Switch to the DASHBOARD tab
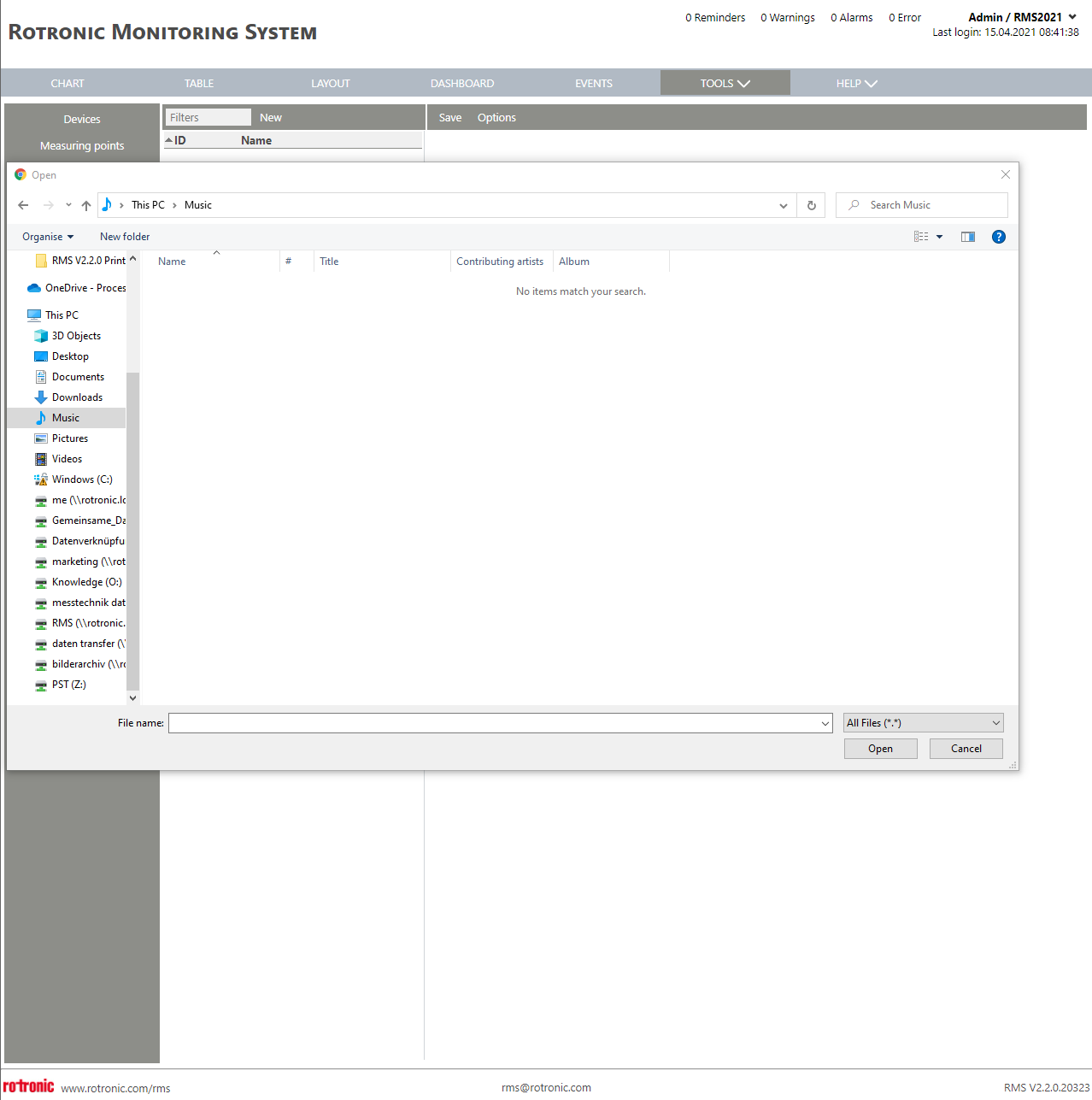 coord(462,83)
